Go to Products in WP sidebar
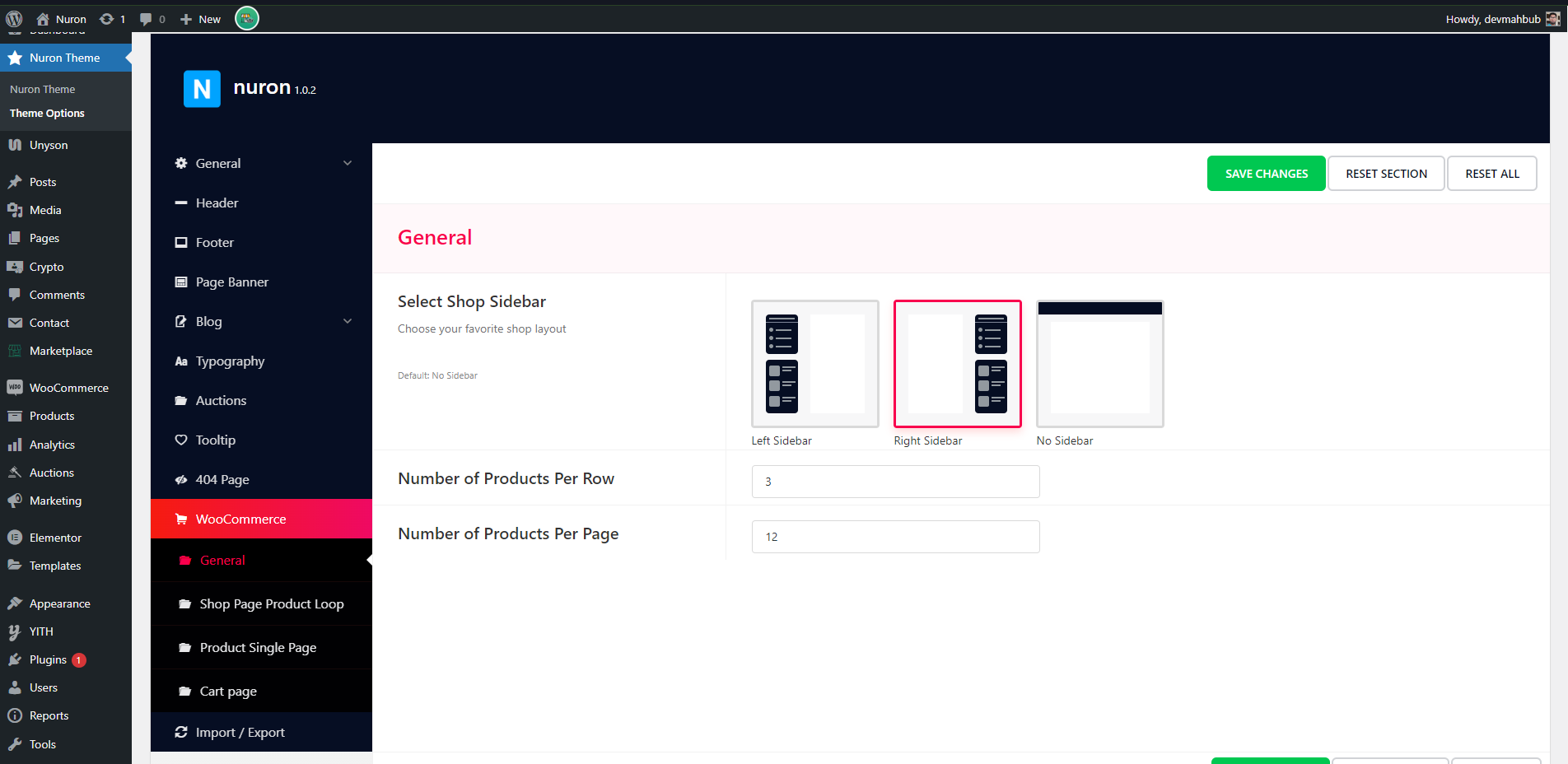The height and width of the screenshot is (764, 1568). 66,416
